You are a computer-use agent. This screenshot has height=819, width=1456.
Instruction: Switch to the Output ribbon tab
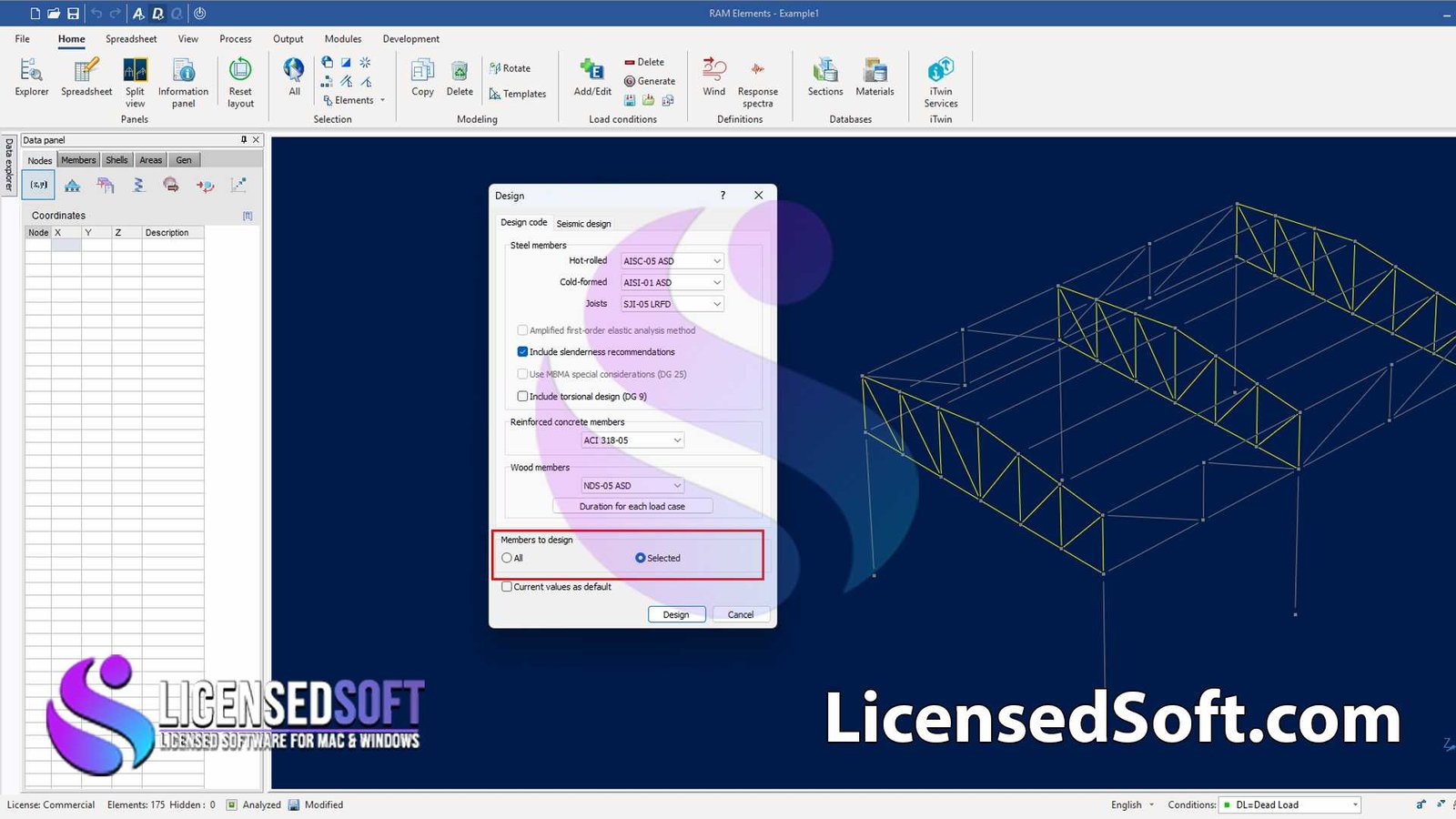tap(288, 39)
